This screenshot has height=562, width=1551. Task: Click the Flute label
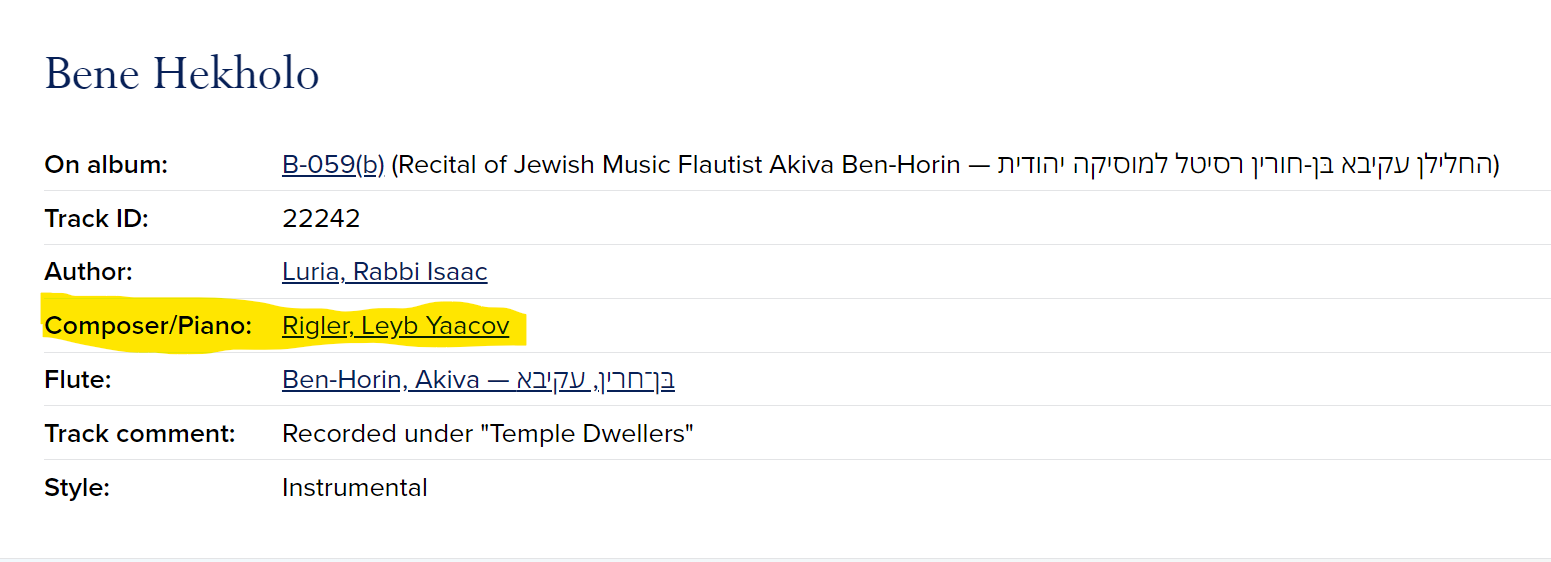click(78, 380)
